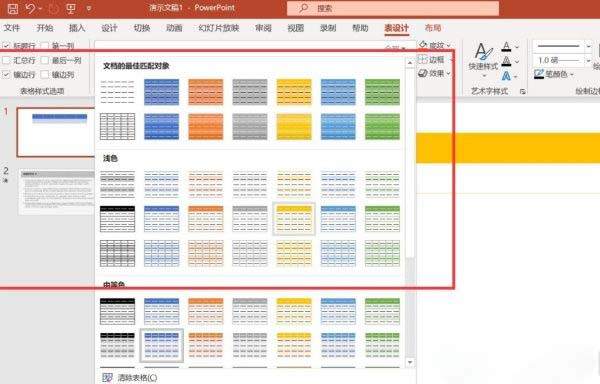
Task: Select the highlighted yellow header style in 浅色
Action: 294,219
